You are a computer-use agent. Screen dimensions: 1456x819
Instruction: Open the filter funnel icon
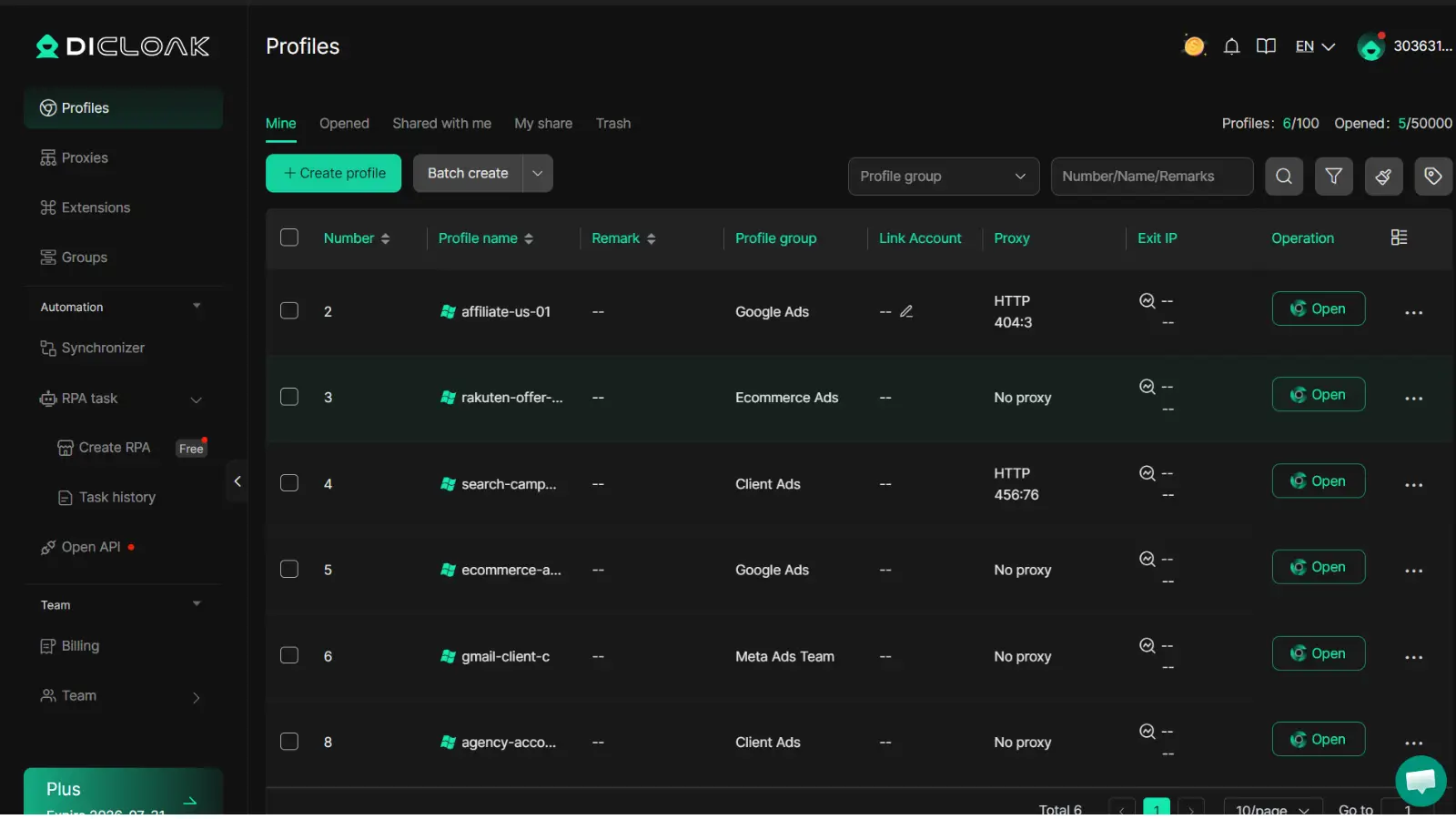[1333, 177]
